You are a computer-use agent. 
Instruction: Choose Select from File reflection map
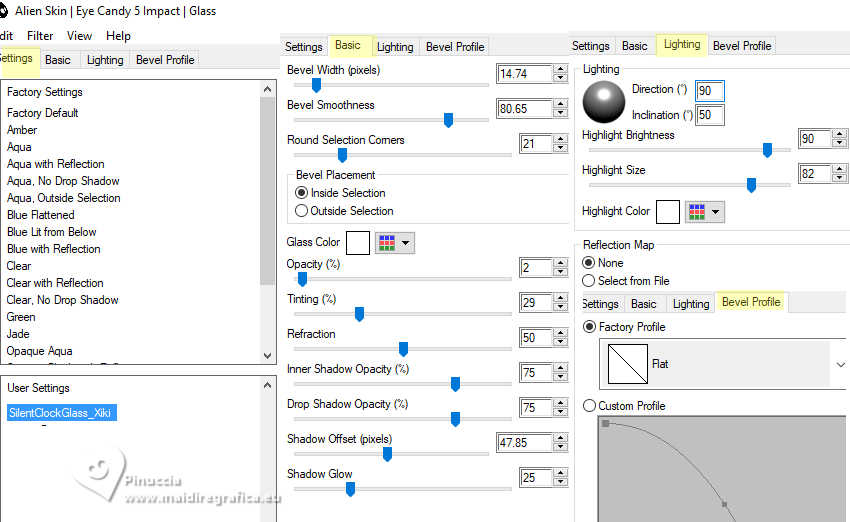(626, 281)
